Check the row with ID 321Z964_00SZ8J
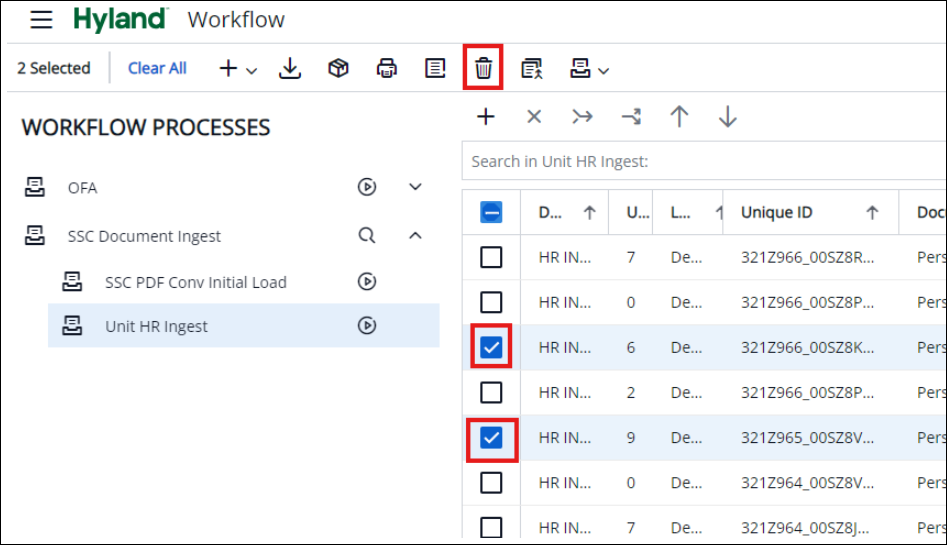Viewport: 947px width, 545px height. [x=491, y=527]
